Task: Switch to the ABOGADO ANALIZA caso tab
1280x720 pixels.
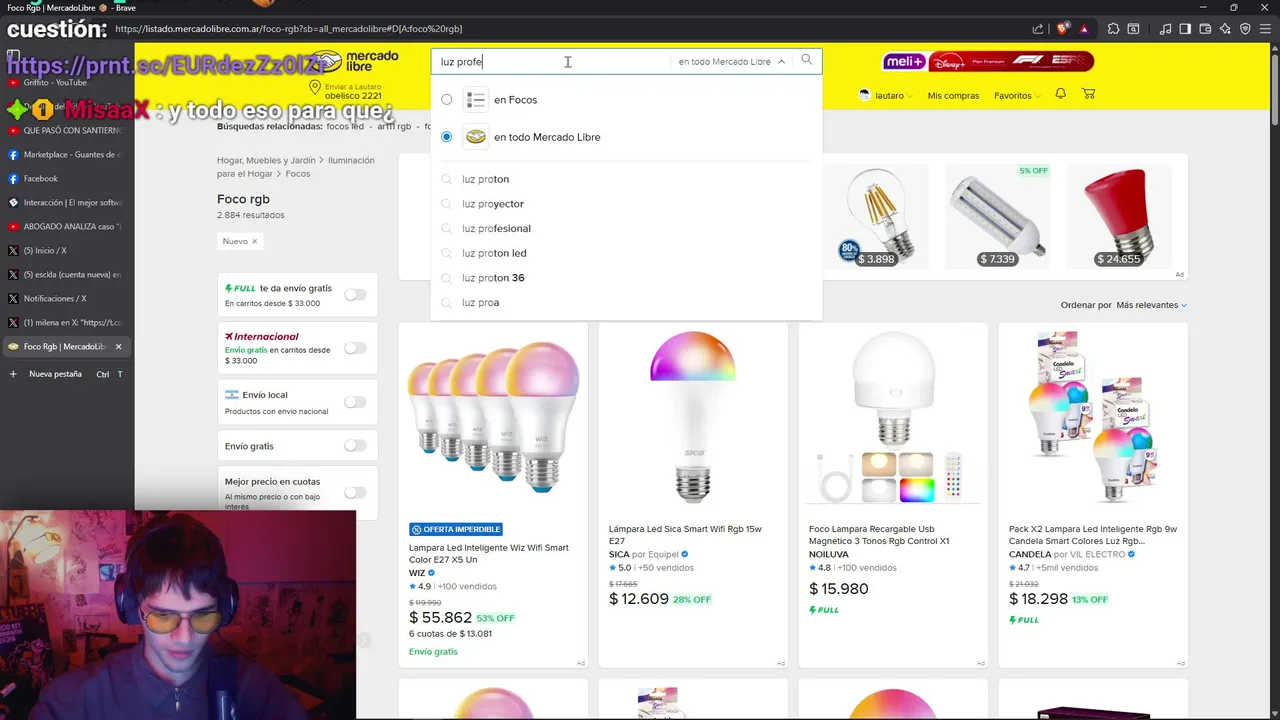Action: tap(65, 226)
